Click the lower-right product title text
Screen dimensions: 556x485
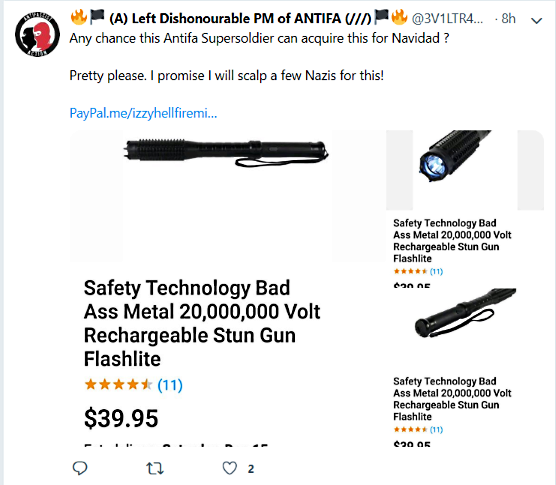(452, 399)
